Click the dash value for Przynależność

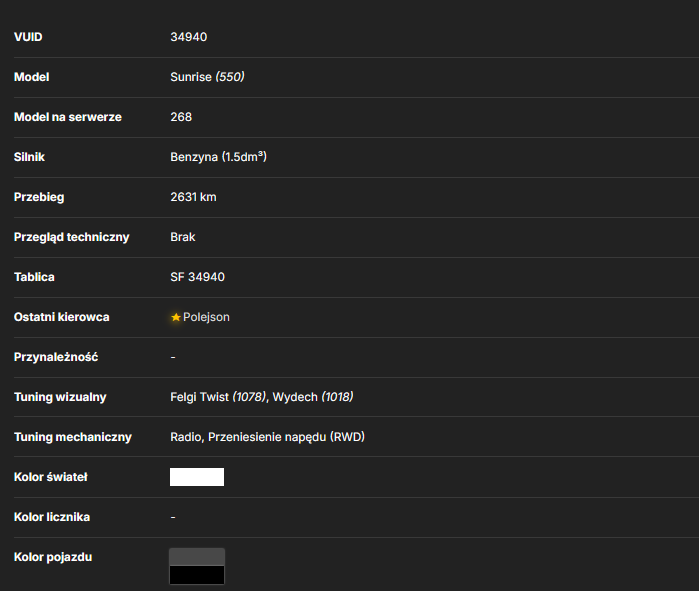point(173,357)
